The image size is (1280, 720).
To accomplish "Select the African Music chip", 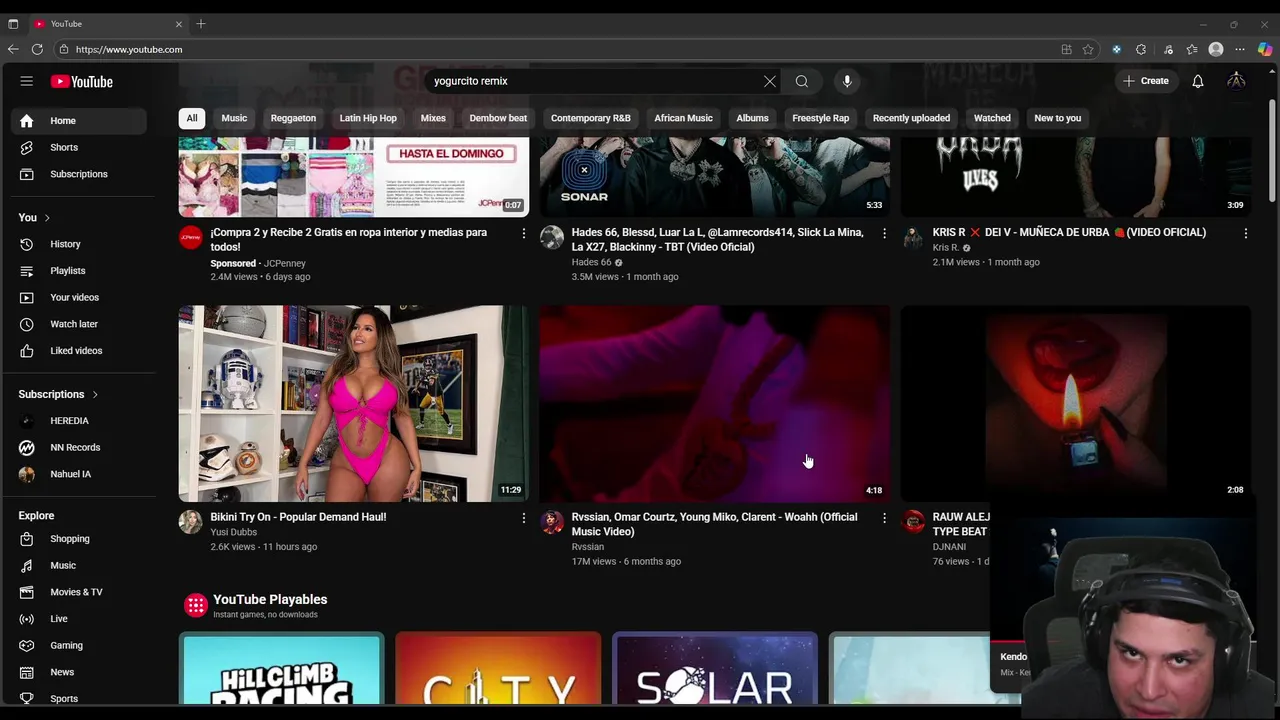I will pos(684,118).
